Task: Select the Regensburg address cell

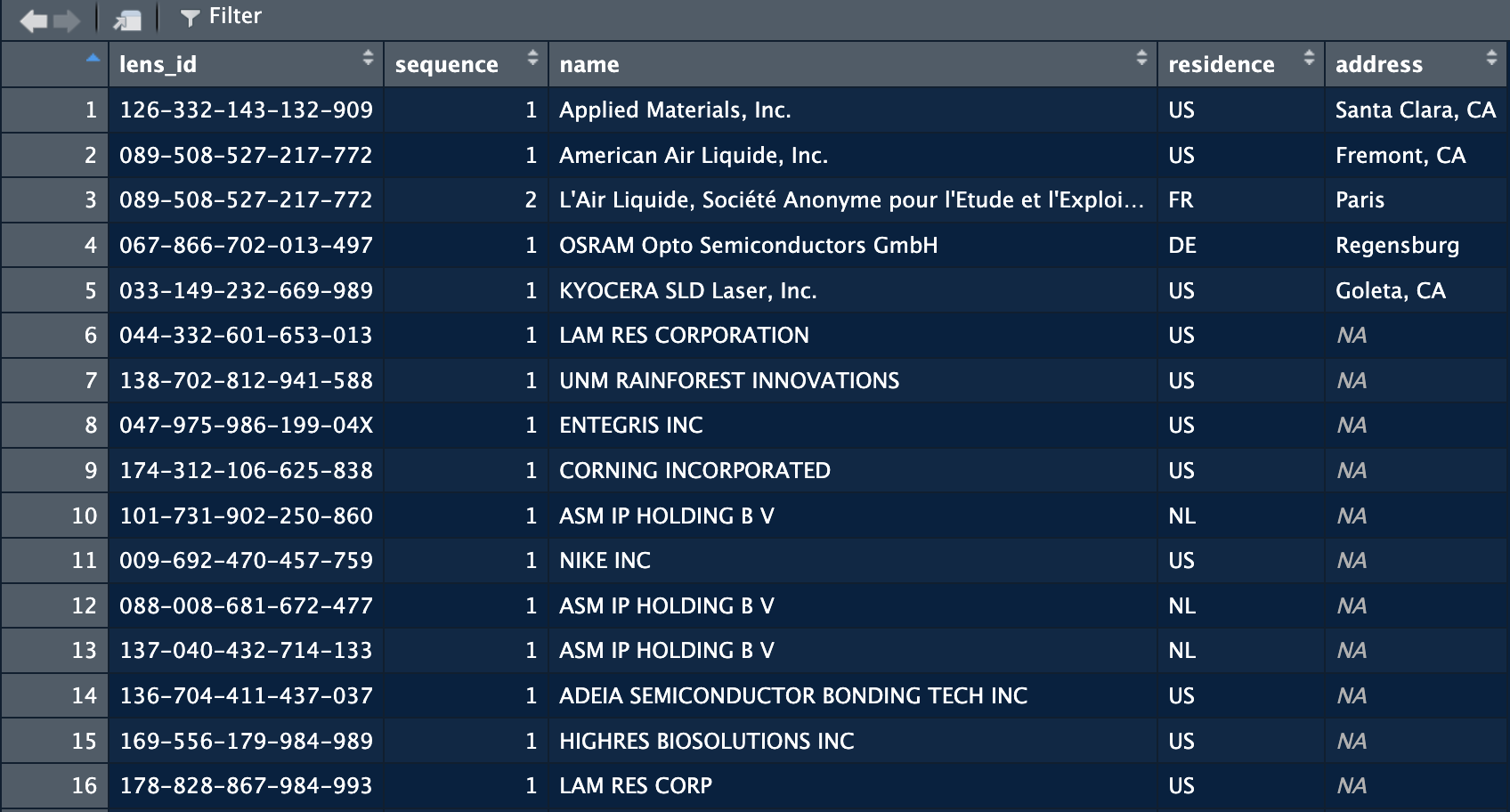Action: (x=1397, y=246)
